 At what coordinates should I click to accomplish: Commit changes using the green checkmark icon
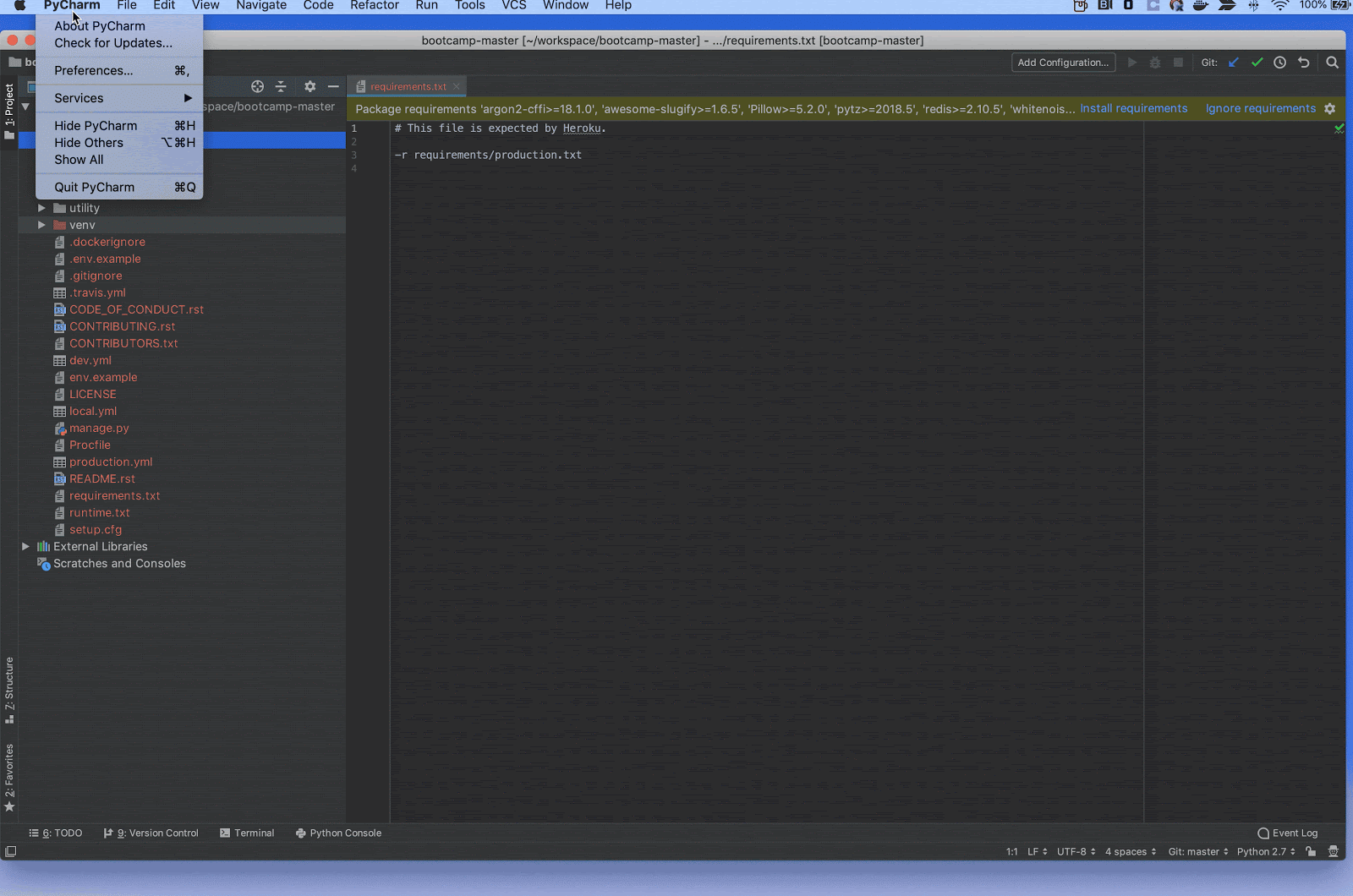(1257, 62)
